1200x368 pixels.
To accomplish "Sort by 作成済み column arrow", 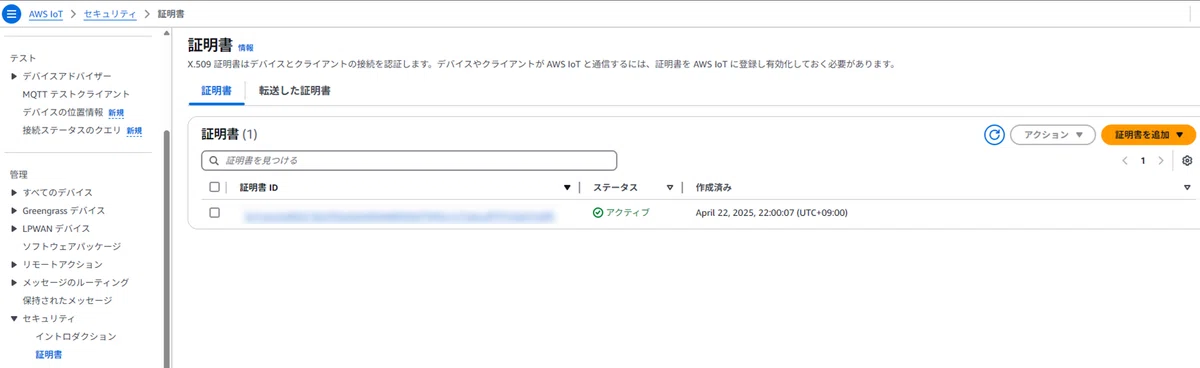I will 1187,187.
